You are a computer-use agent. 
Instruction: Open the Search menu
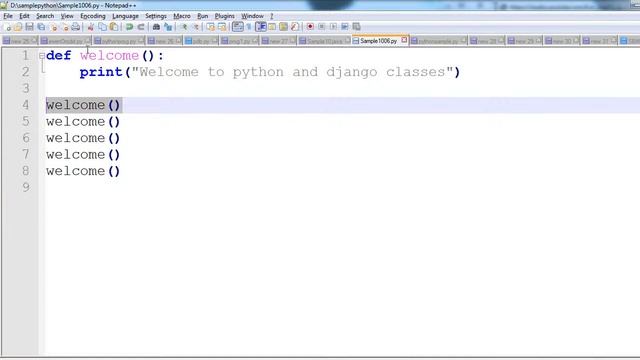[45, 16]
